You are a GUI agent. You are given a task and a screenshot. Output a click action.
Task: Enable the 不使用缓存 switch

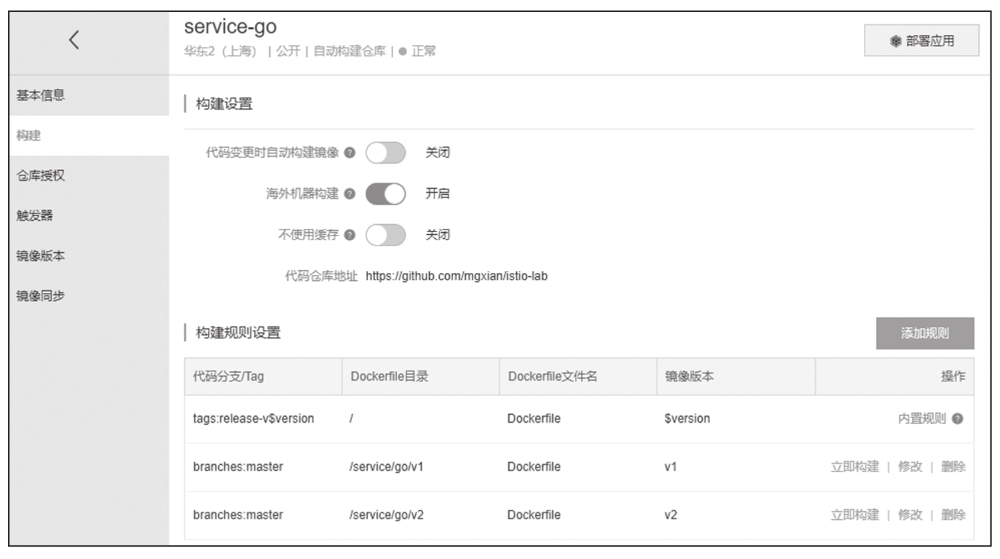coord(385,235)
